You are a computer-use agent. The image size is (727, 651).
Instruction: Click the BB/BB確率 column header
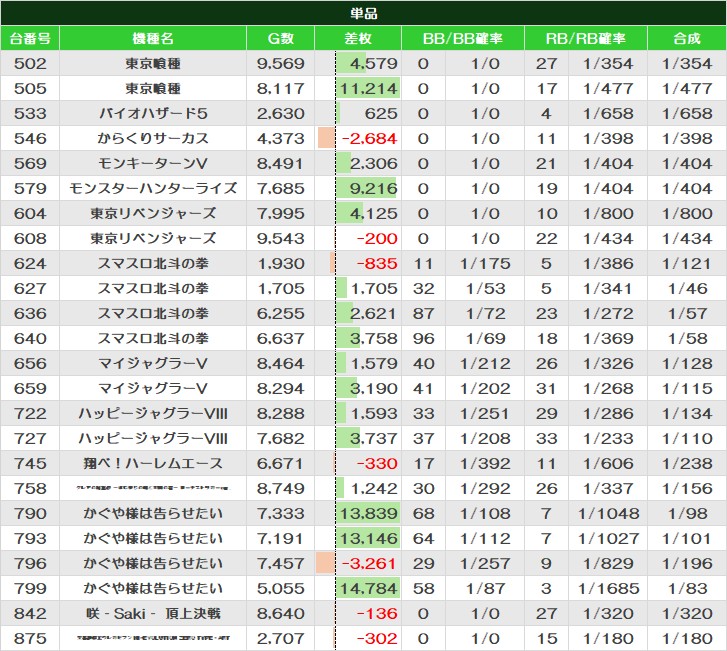coord(463,38)
